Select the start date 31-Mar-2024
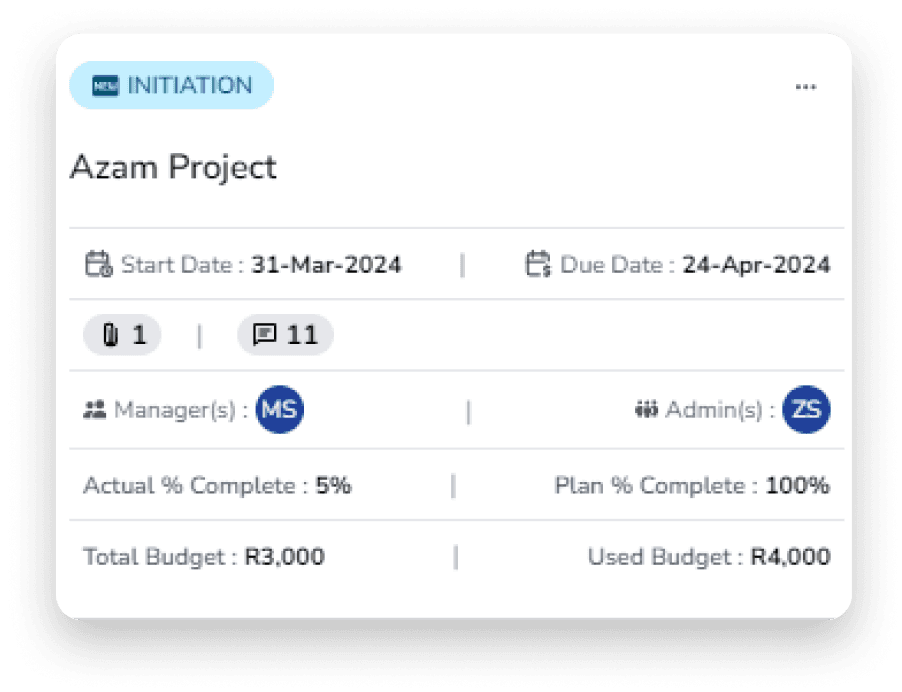Screen dimensions: 902x692 (326, 265)
